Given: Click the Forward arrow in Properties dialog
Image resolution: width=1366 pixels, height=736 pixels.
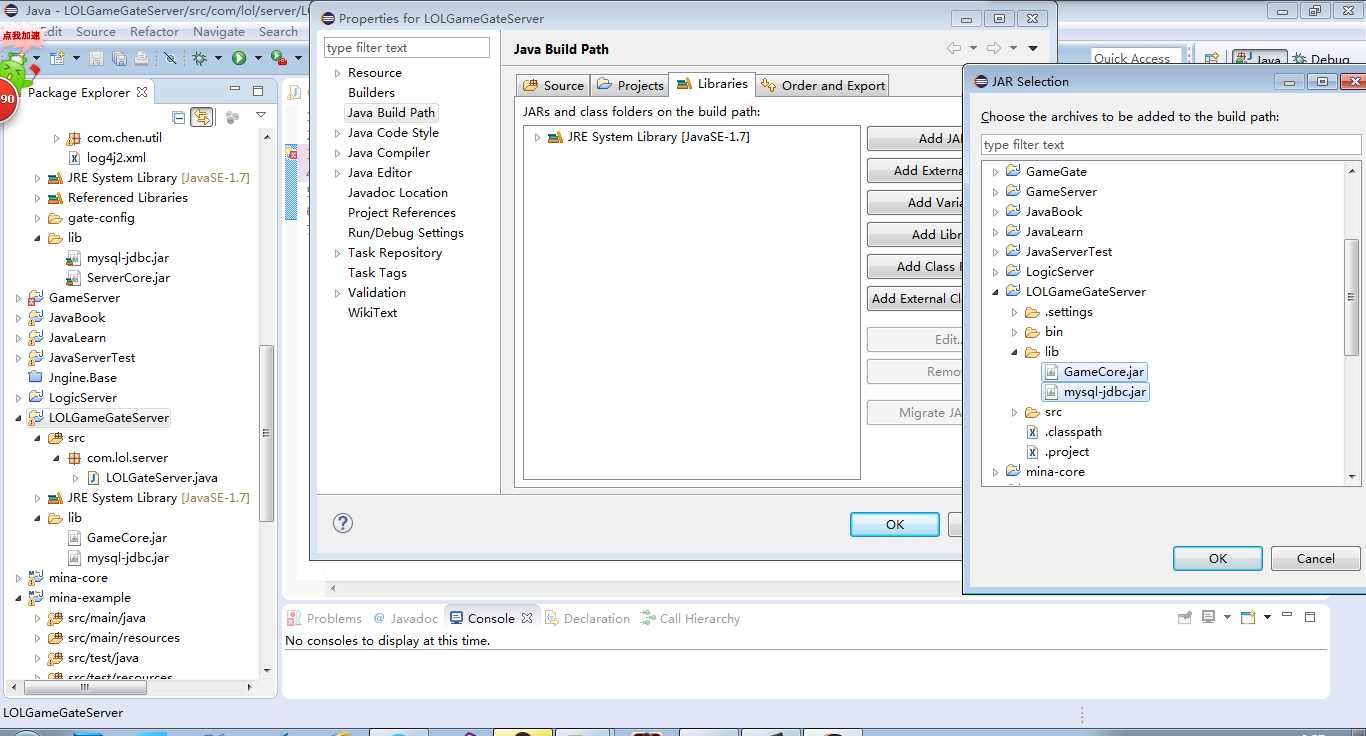Looking at the screenshot, I should tap(994, 48).
